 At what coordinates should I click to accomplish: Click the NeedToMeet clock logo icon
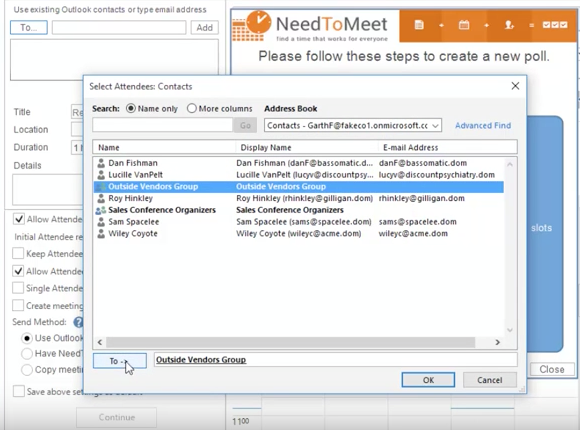(x=252, y=26)
